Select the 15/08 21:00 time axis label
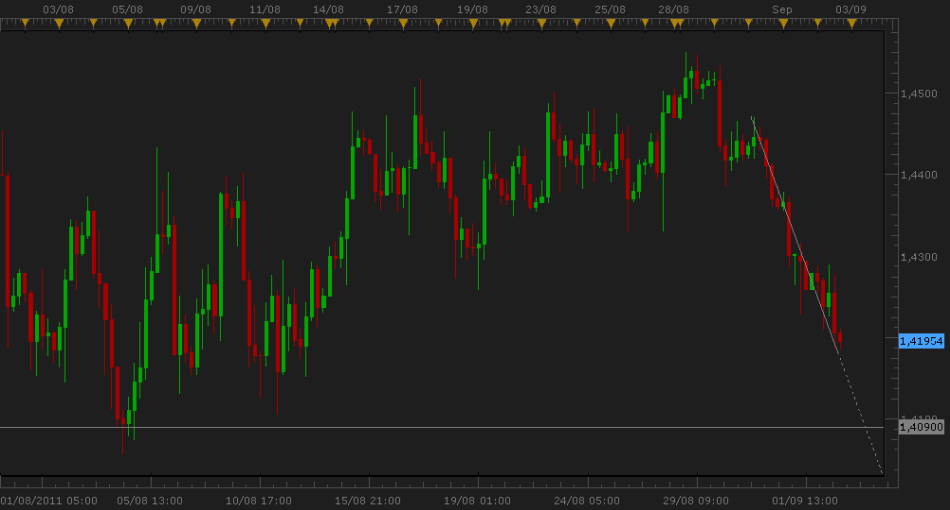The height and width of the screenshot is (510, 950). click(x=367, y=500)
